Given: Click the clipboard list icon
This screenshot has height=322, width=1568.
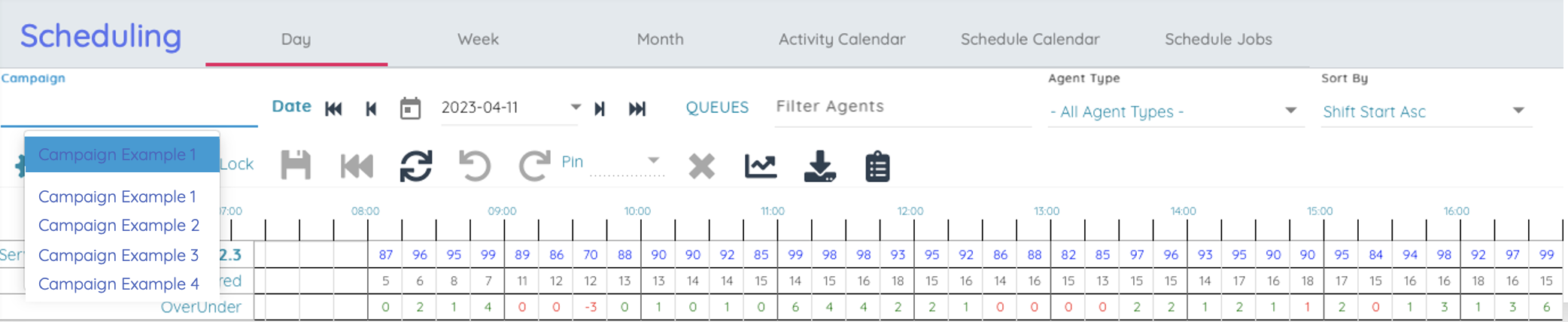Looking at the screenshot, I should coord(877,166).
